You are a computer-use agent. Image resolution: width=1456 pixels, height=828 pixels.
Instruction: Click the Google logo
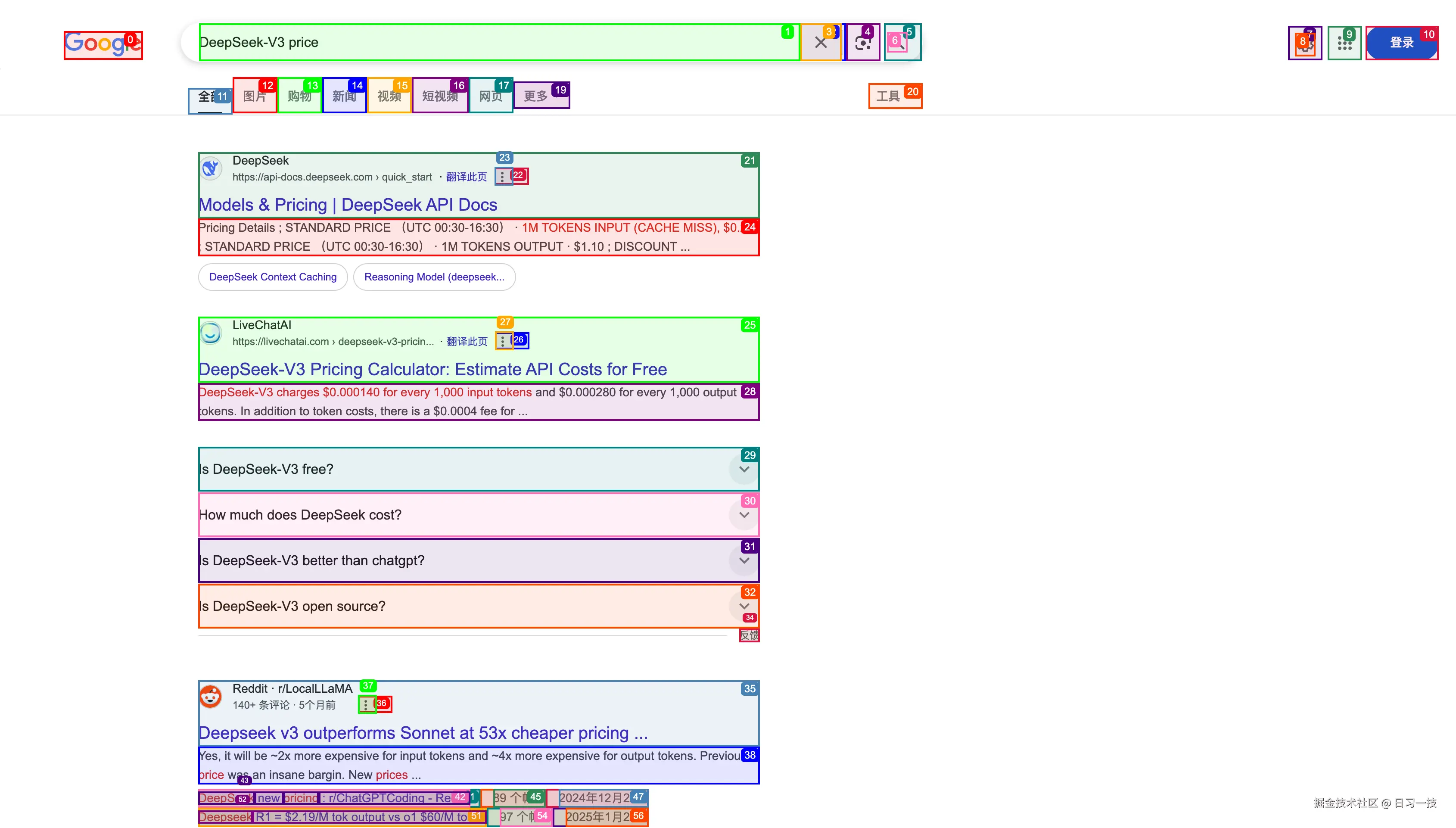click(103, 44)
